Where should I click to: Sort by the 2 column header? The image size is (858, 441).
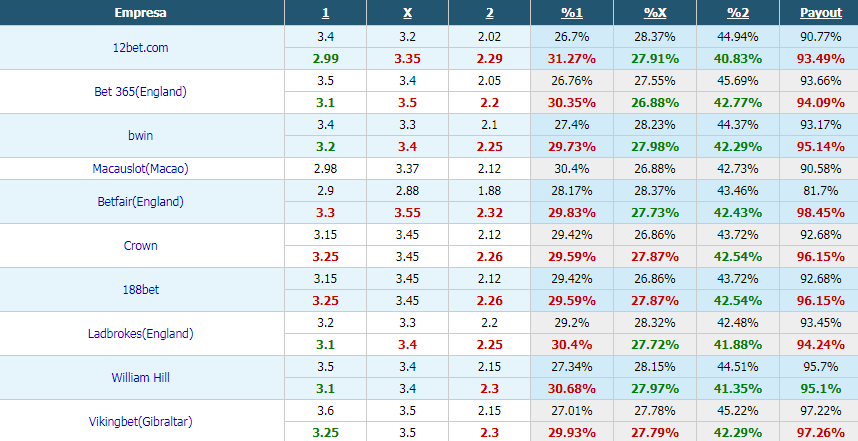point(490,13)
